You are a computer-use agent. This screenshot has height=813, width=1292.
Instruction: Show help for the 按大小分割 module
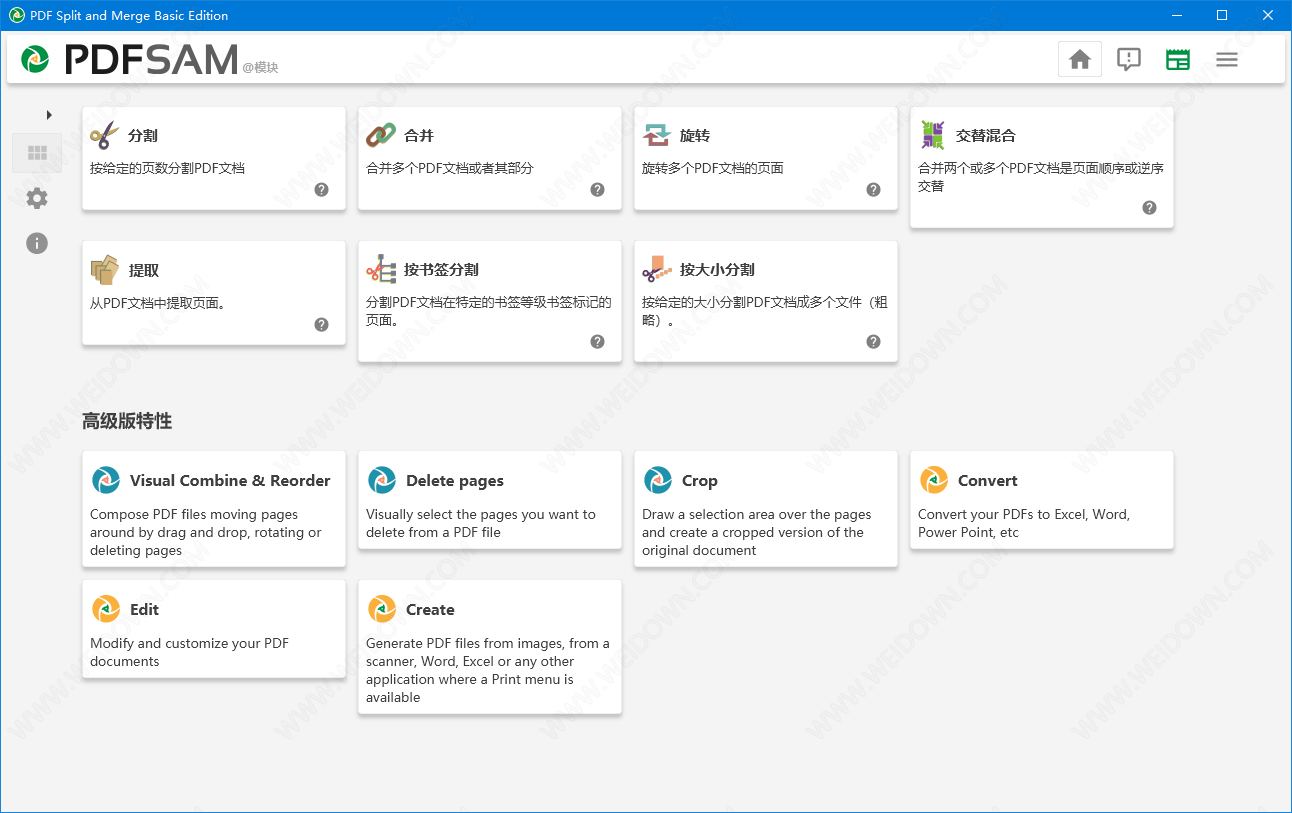pyautogui.click(x=874, y=342)
